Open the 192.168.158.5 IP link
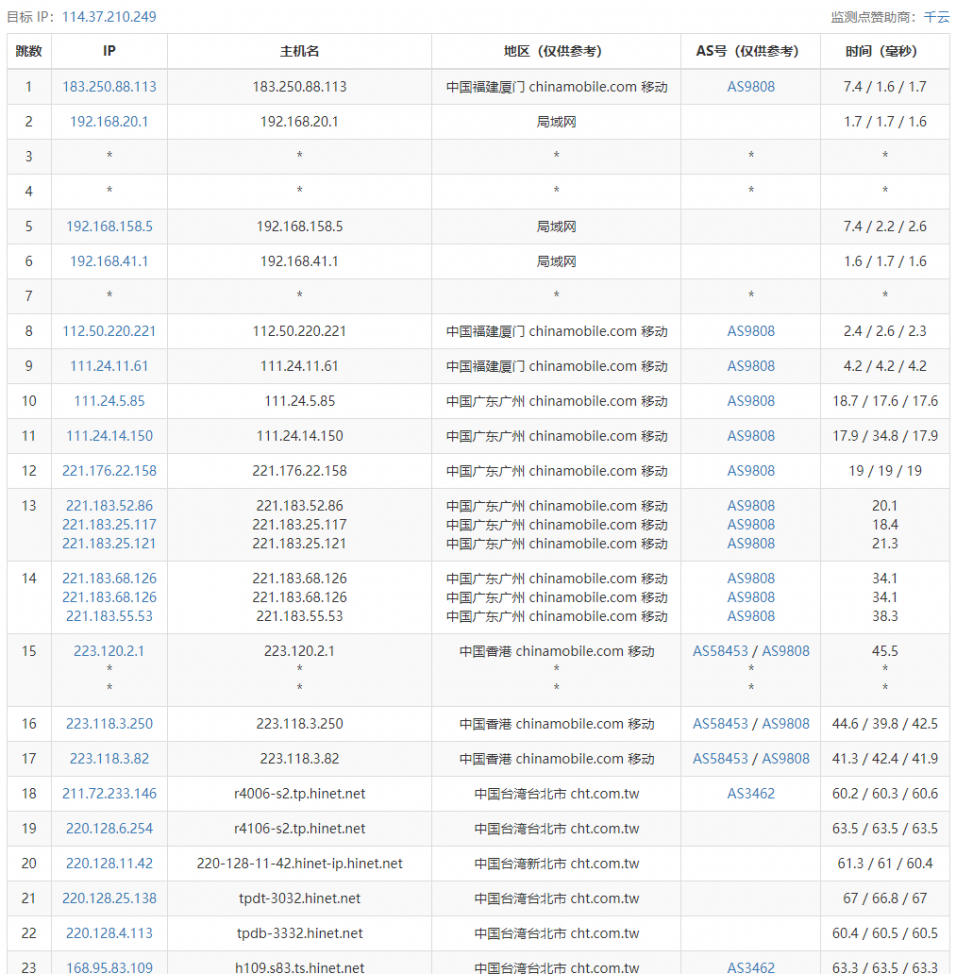956x974 pixels. [x=109, y=227]
